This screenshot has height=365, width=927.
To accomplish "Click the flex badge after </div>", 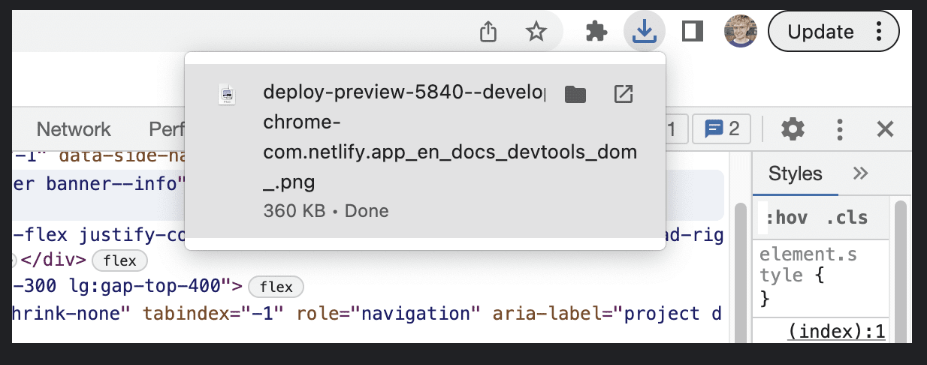I will coord(120,260).
